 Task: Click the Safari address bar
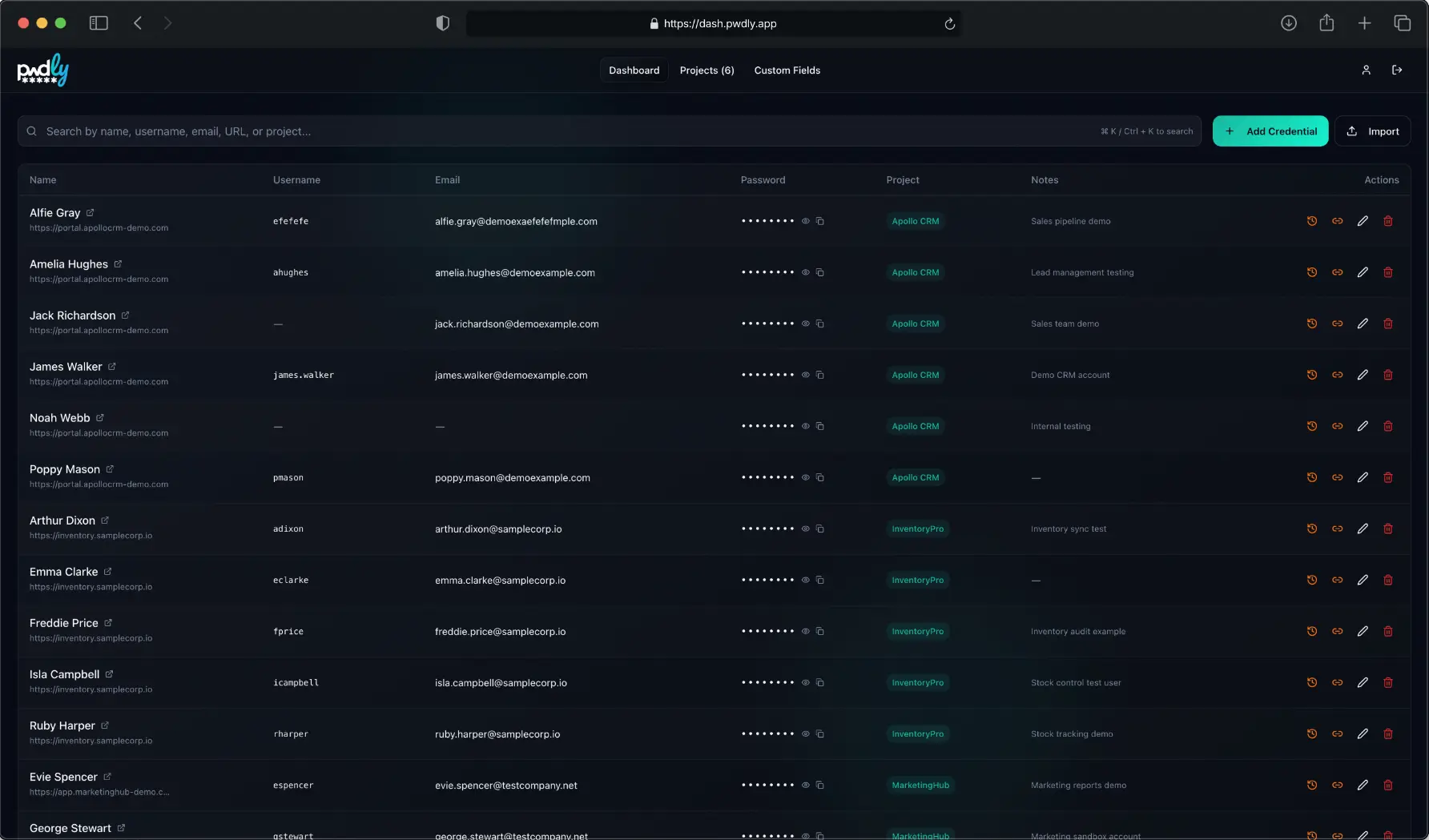click(714, 23)
